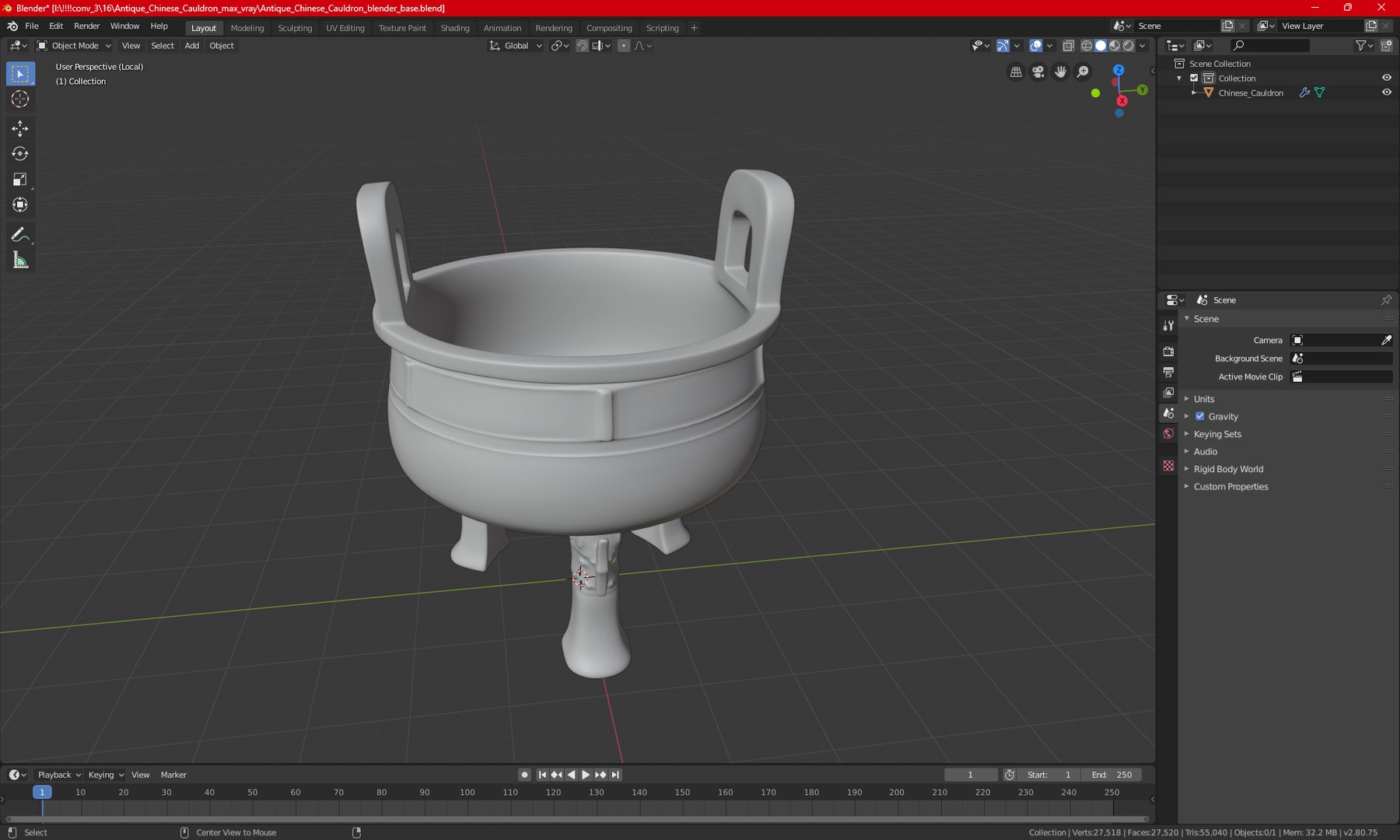
Task: Open the Render properties tab
Action: point(1168,352)
